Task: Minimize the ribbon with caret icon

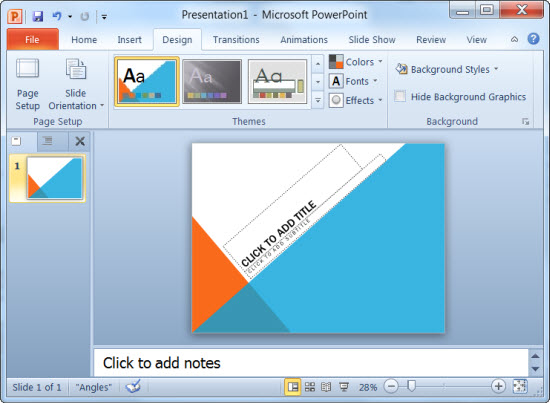Action: (x=514, y=39)
